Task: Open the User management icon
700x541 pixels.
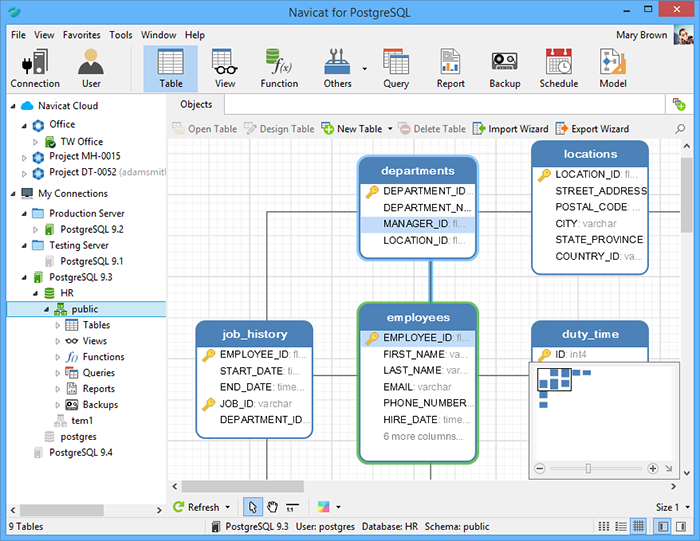Action: (x=91, y=69)
